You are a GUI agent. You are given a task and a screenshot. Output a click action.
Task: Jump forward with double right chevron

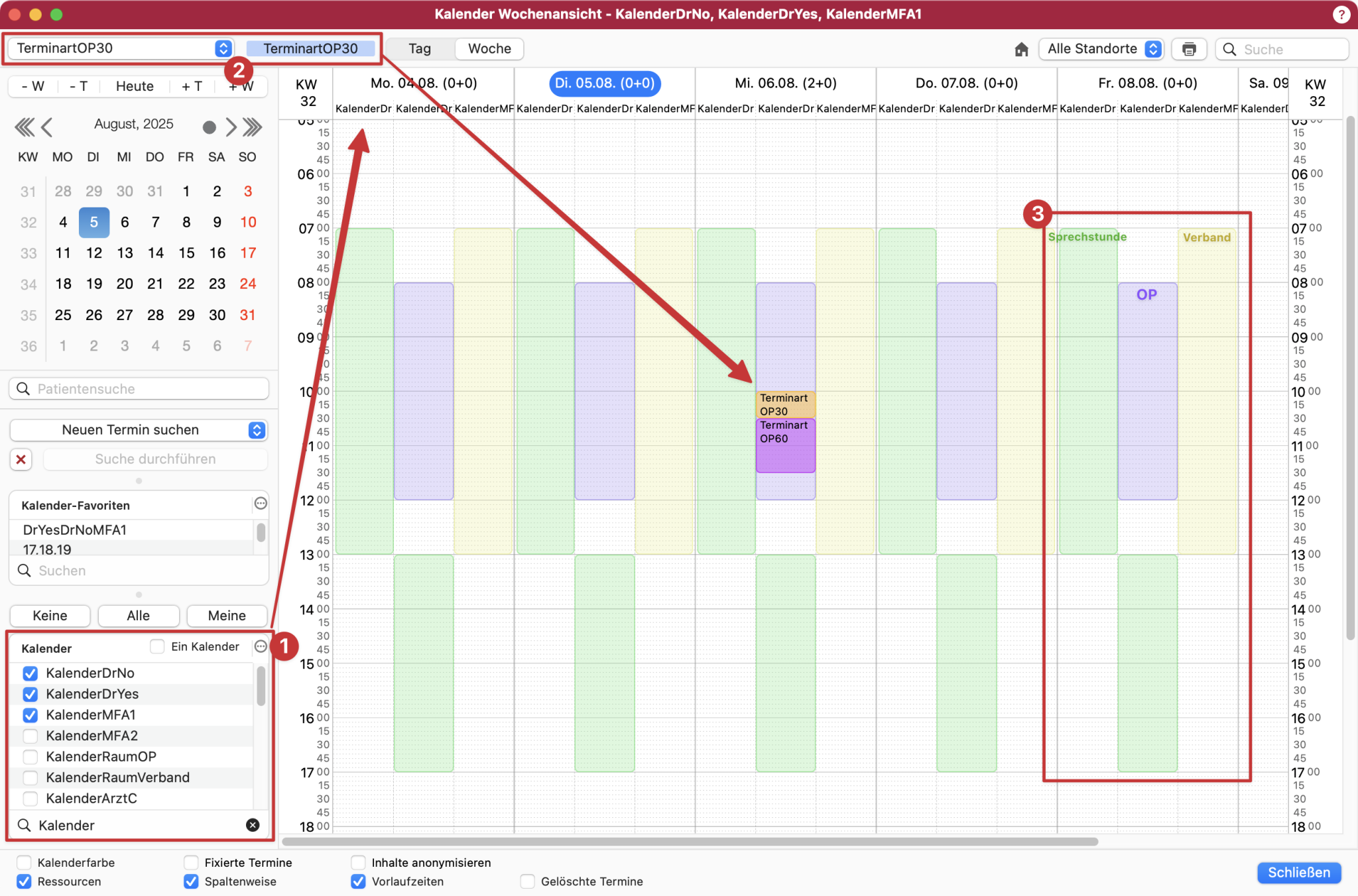click(252, 127)
